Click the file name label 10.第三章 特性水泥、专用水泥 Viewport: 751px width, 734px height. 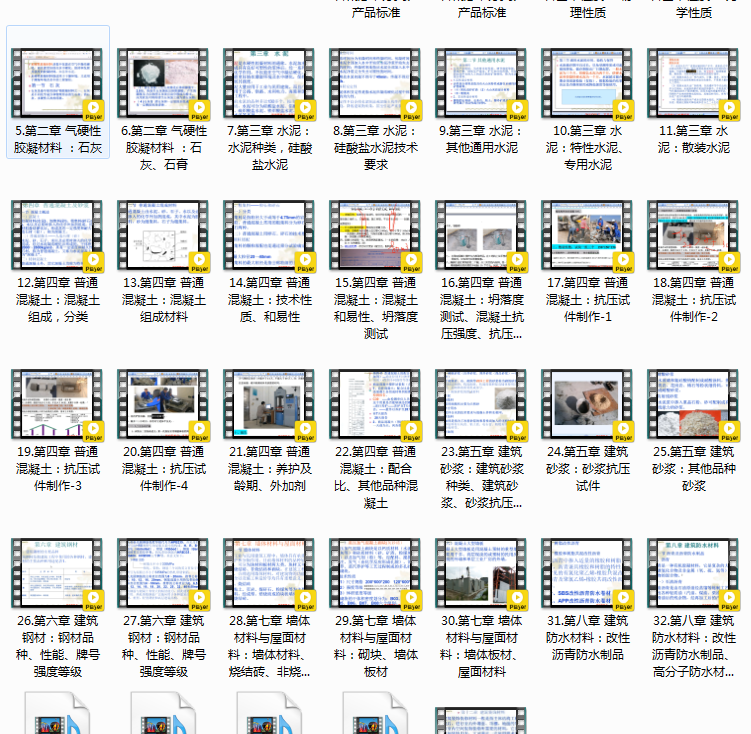[587, 147]
